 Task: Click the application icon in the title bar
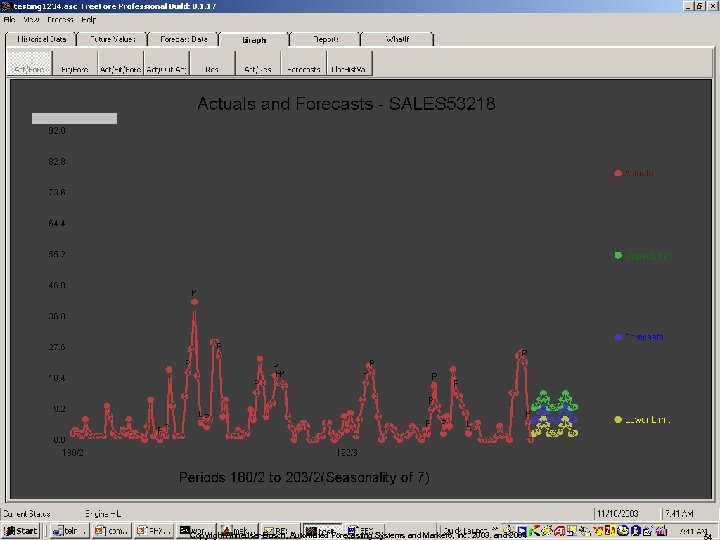(6, 6)
